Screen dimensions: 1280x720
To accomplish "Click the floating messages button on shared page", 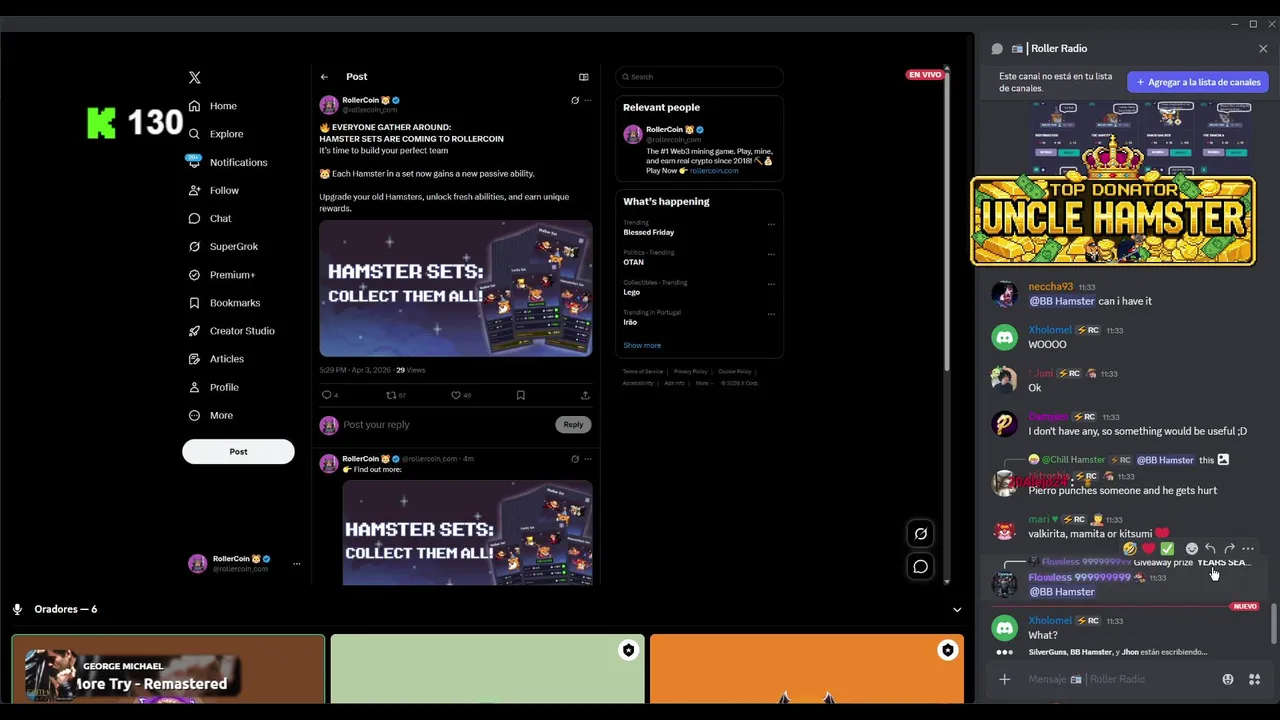I will [921, 567].
